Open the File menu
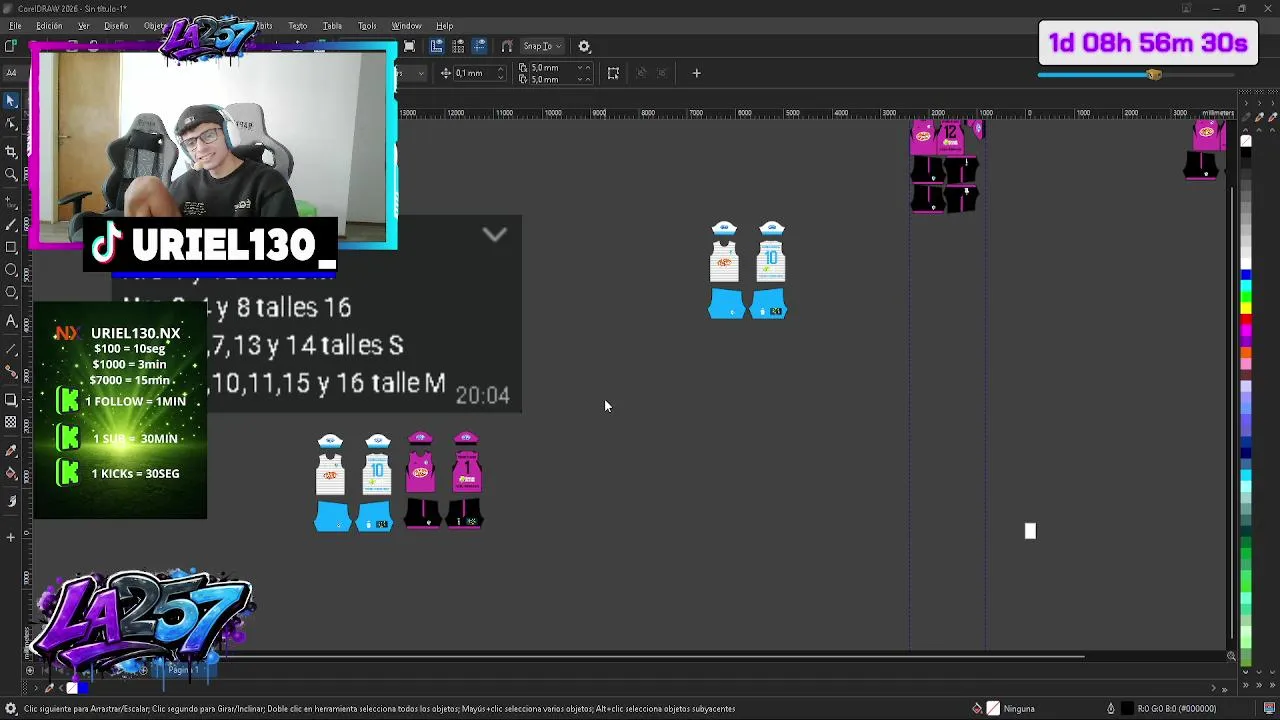The width and height of the screenshot is (1280, 720). (15, 26)
